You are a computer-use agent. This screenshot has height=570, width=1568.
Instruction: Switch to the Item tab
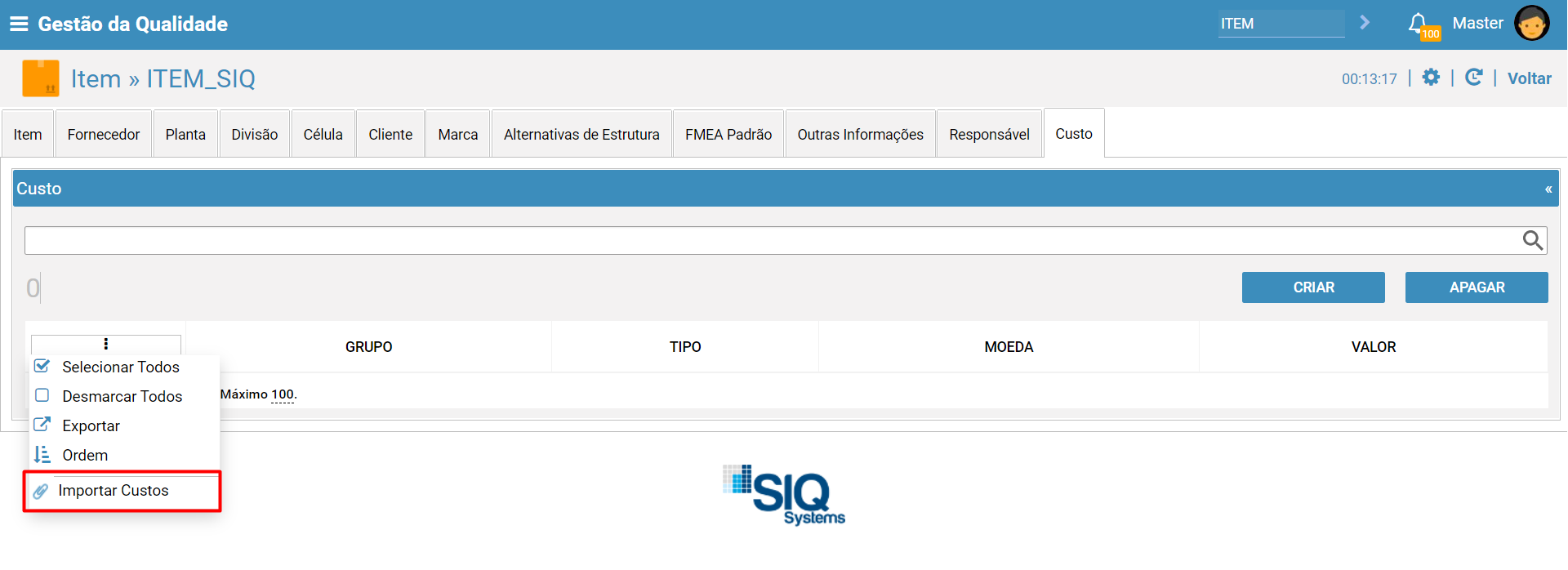(x=28, y=134)
